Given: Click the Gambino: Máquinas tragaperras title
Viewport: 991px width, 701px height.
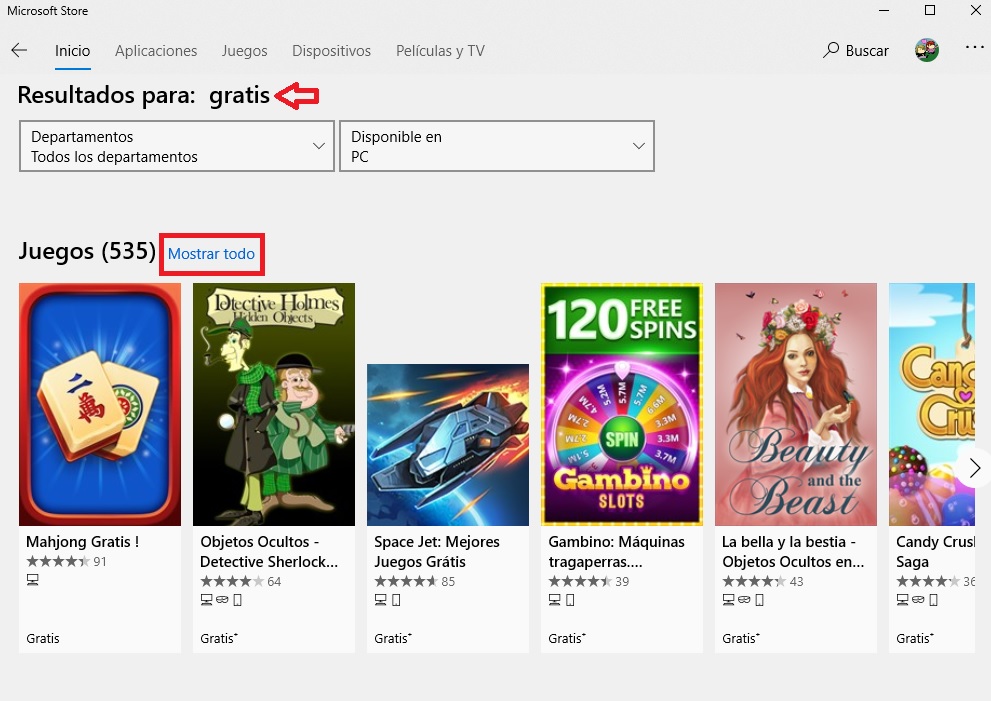Looking at the screenshot, I should point(617,551).
